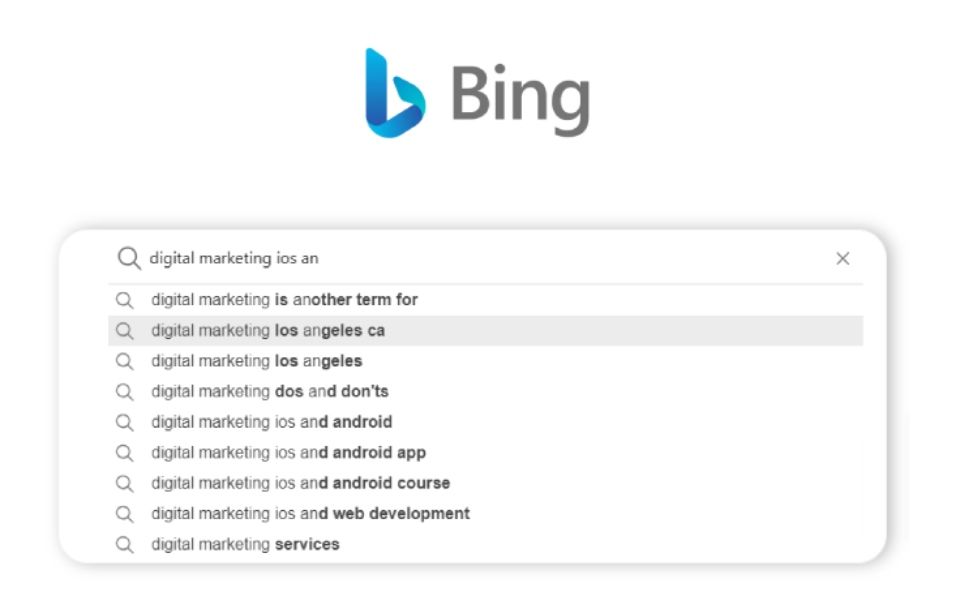Clear the search box with X
This screenshot has height=609, width=960.
coord(842,259)
